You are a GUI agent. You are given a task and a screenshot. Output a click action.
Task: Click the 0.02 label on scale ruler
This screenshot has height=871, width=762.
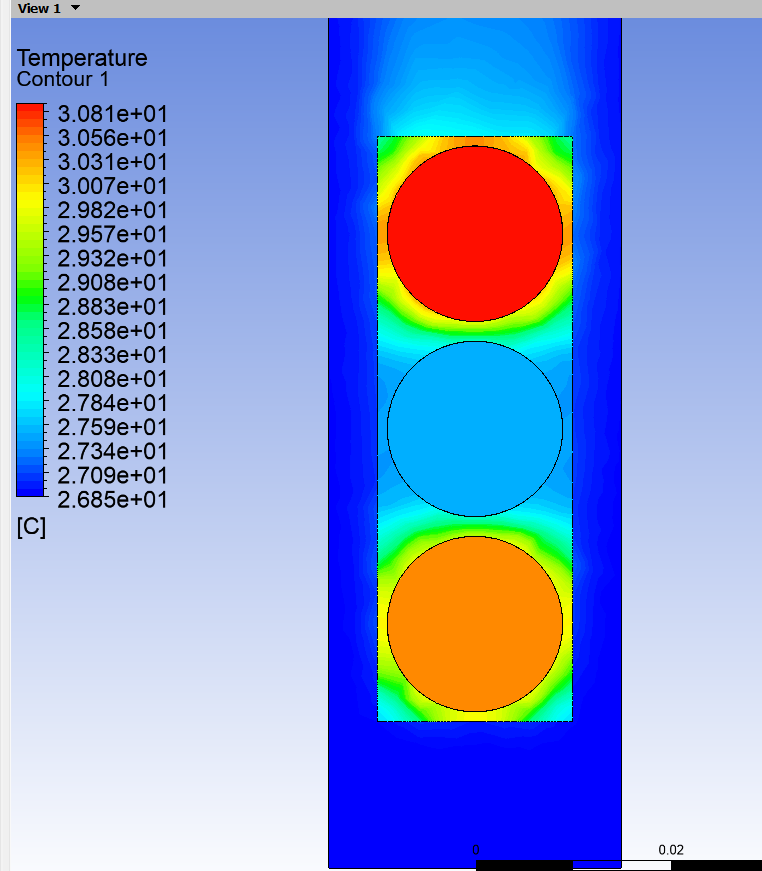(671, 850)
